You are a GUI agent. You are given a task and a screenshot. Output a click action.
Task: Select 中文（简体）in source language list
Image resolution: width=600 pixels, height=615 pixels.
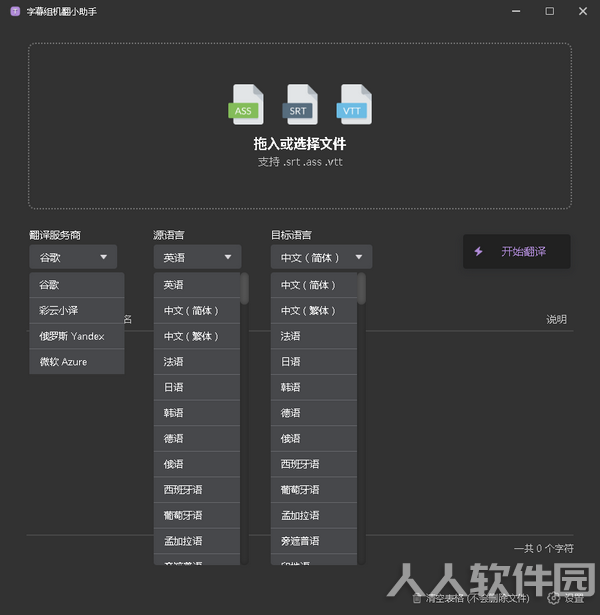197,310
